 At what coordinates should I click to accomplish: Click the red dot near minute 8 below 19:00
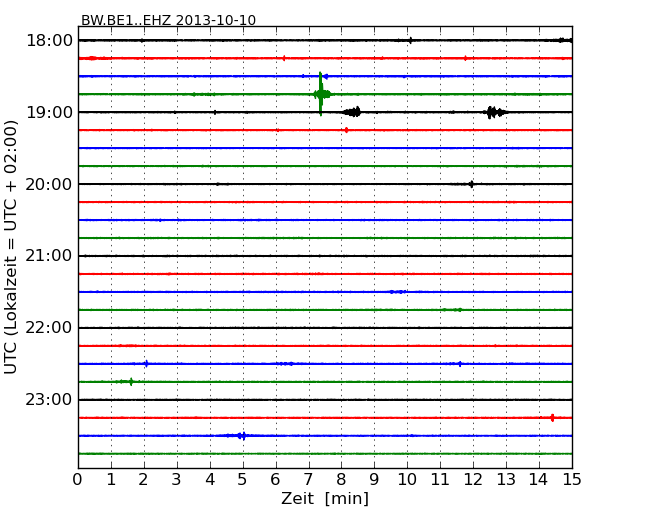[x=346, y=130]
